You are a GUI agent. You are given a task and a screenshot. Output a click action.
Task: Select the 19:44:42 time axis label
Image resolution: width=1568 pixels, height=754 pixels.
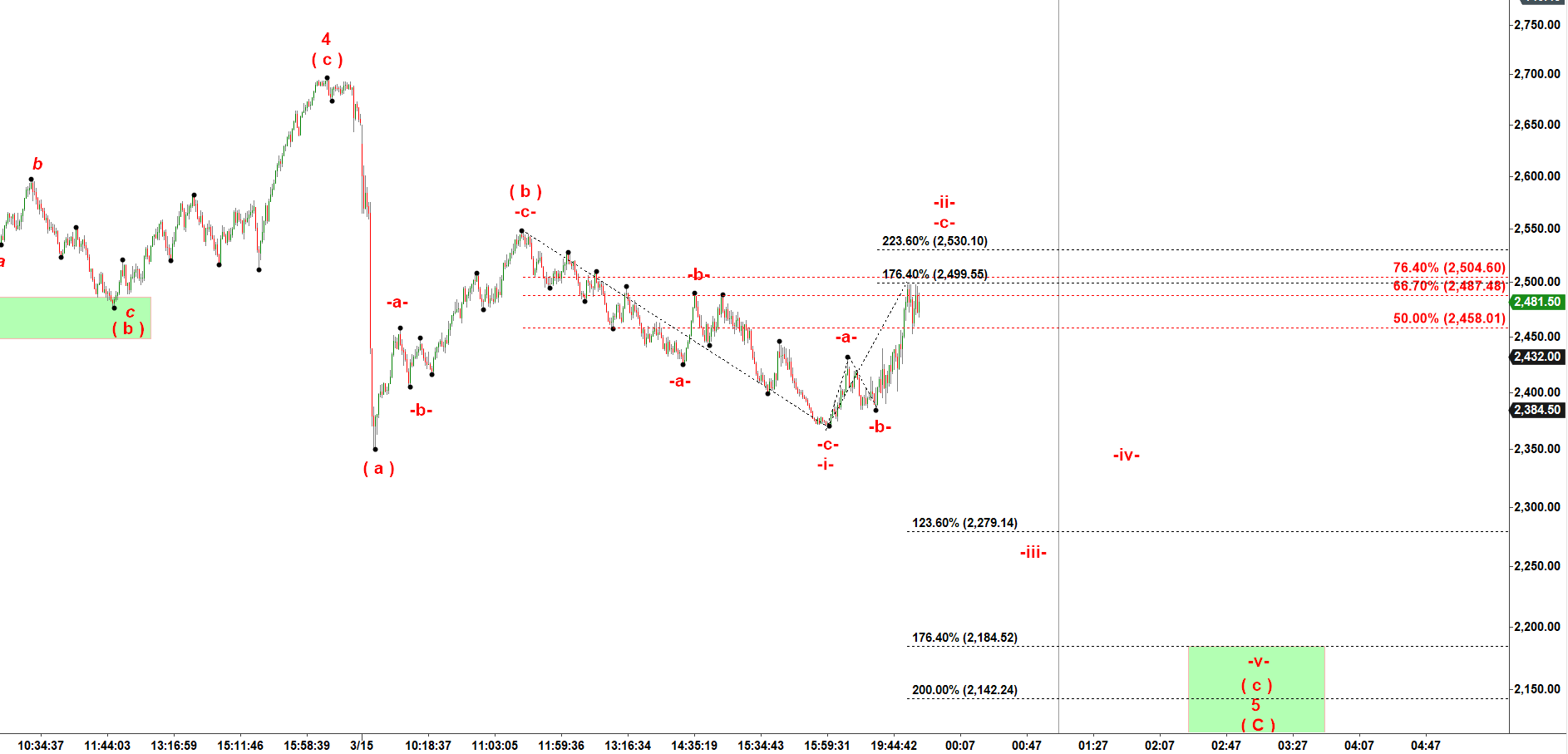894,745
